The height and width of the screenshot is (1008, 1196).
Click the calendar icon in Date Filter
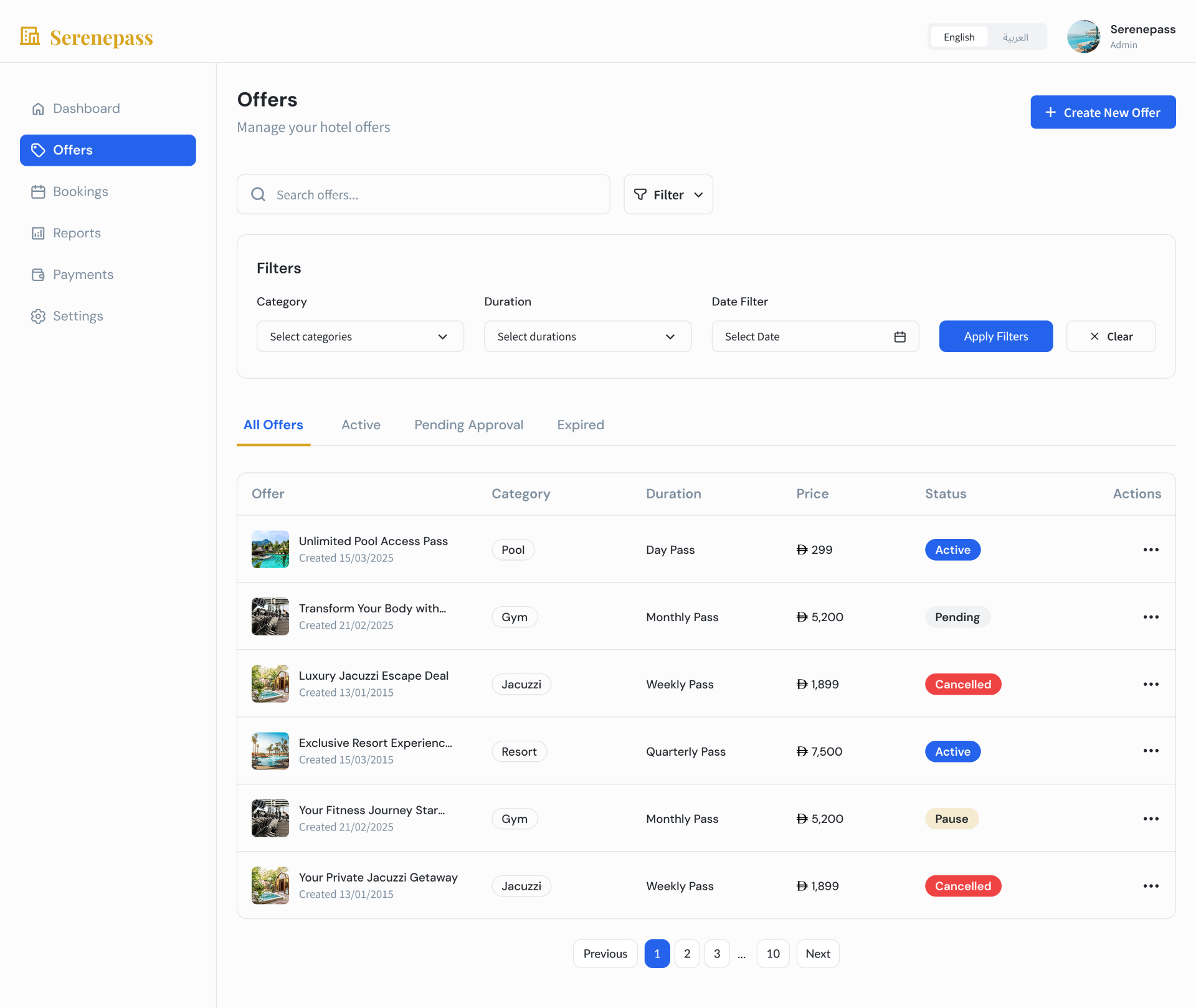[x=899, y=336]
